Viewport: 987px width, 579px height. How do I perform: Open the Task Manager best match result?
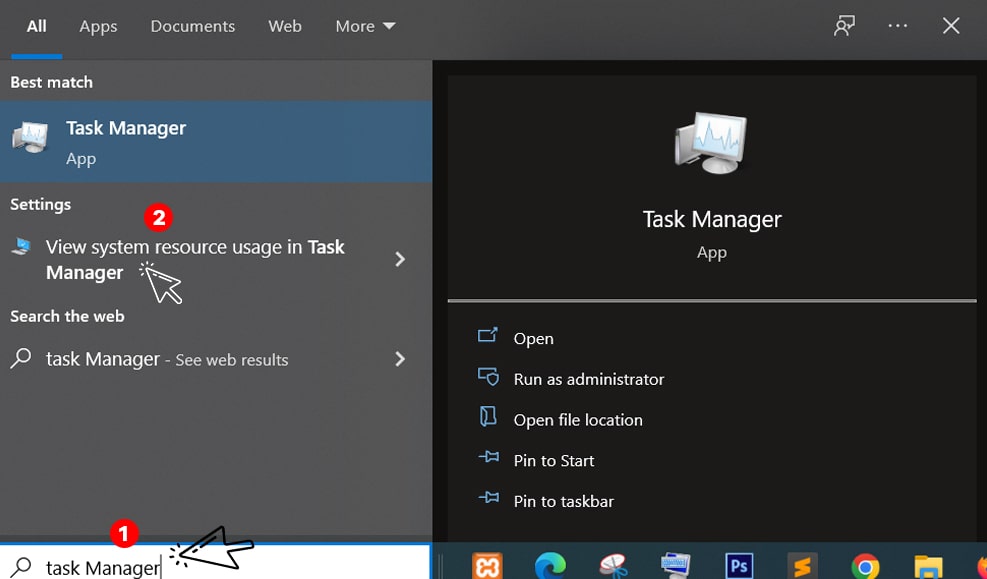216,142
